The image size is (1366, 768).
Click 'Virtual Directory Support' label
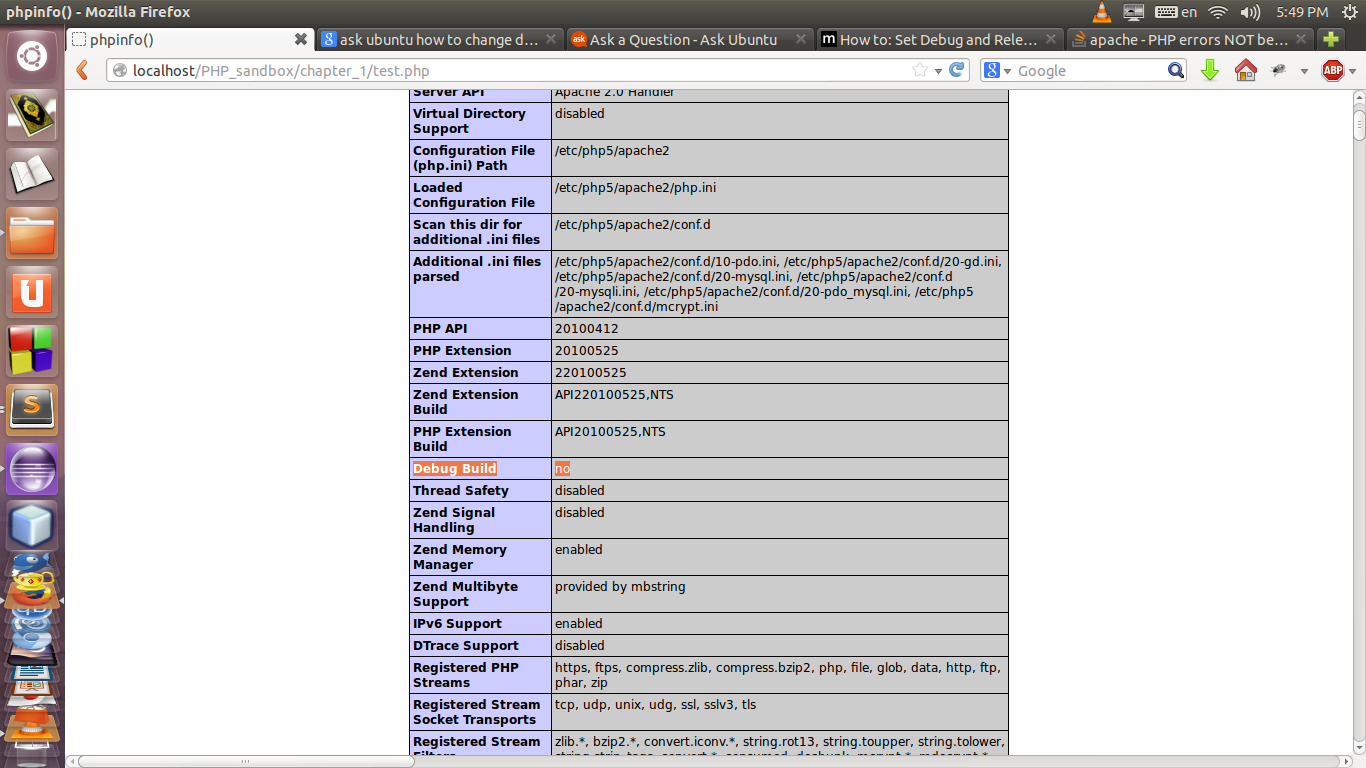[469, 121]
